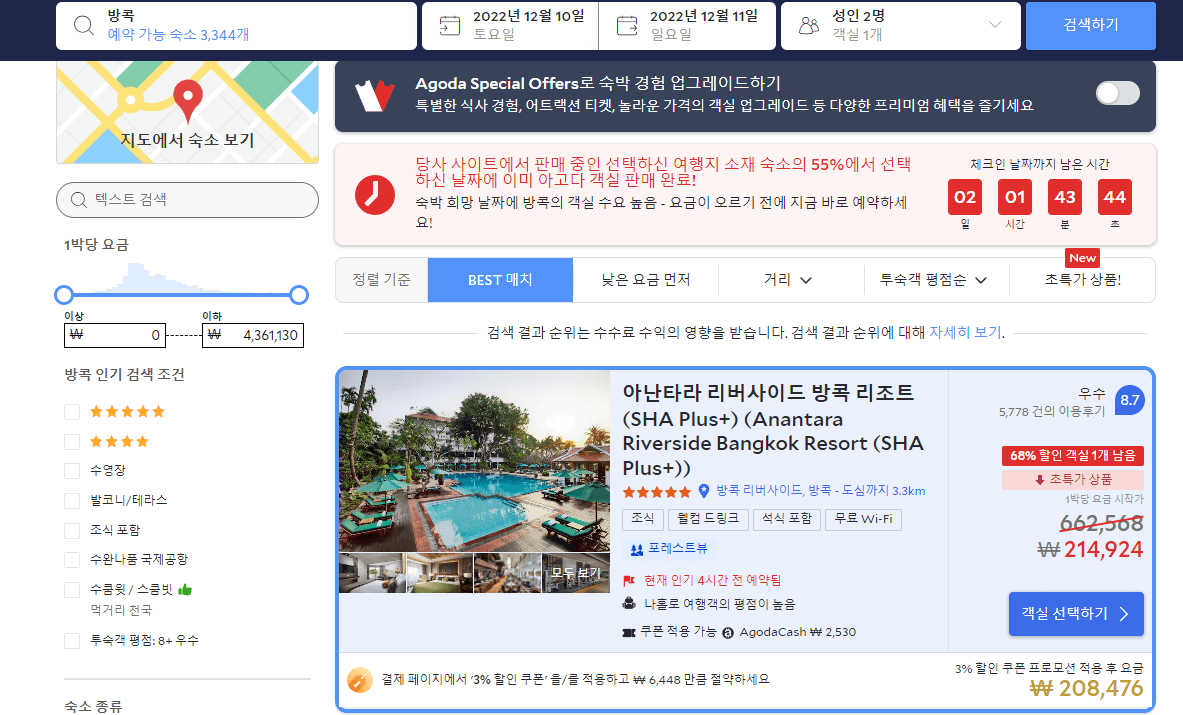Open 지도에서 숙소 보기 map view
This screenshot has height=715, width=1183.
[x=187, y=112]
